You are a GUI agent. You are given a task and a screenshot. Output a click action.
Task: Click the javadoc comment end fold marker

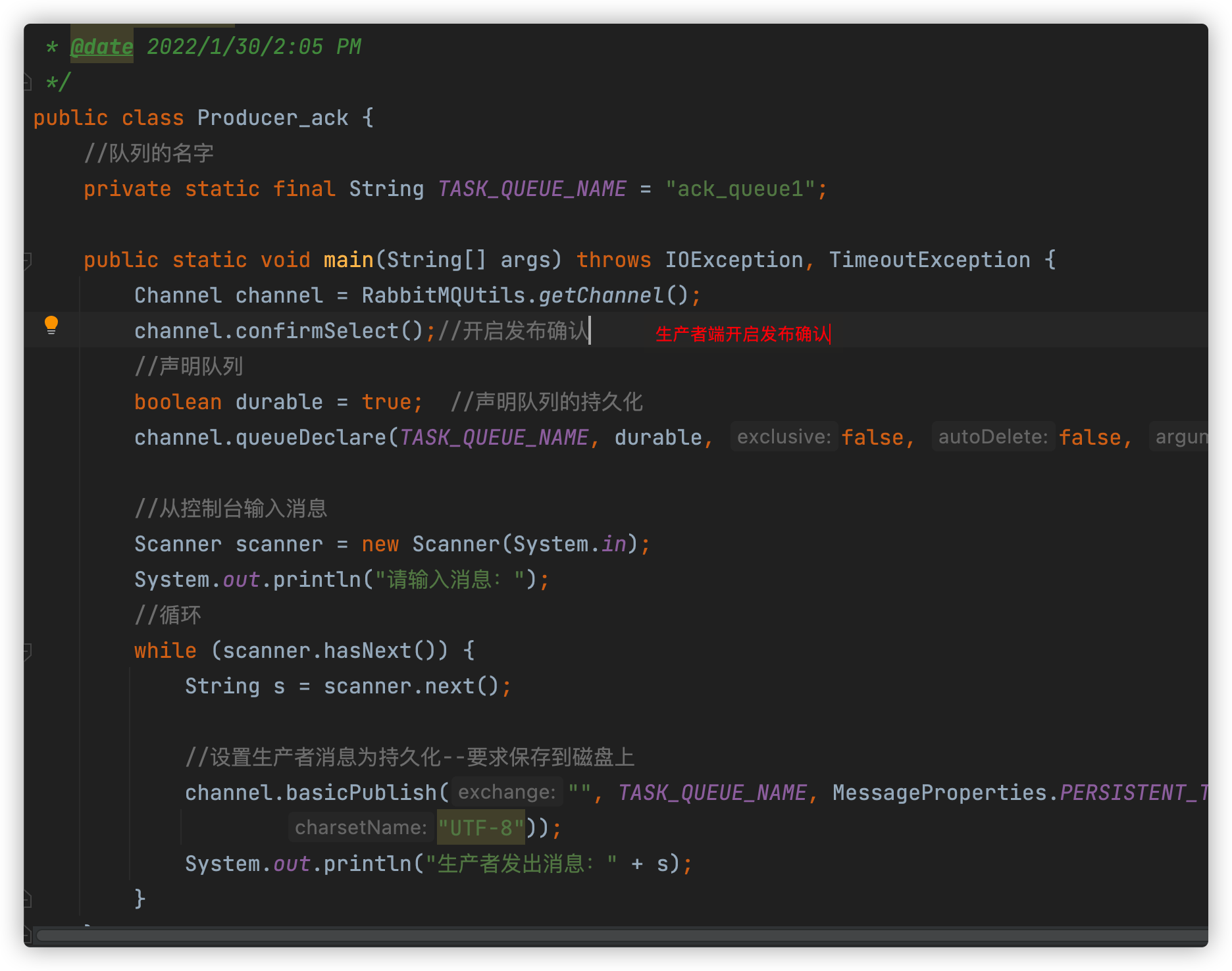click(x=28, y=83)
